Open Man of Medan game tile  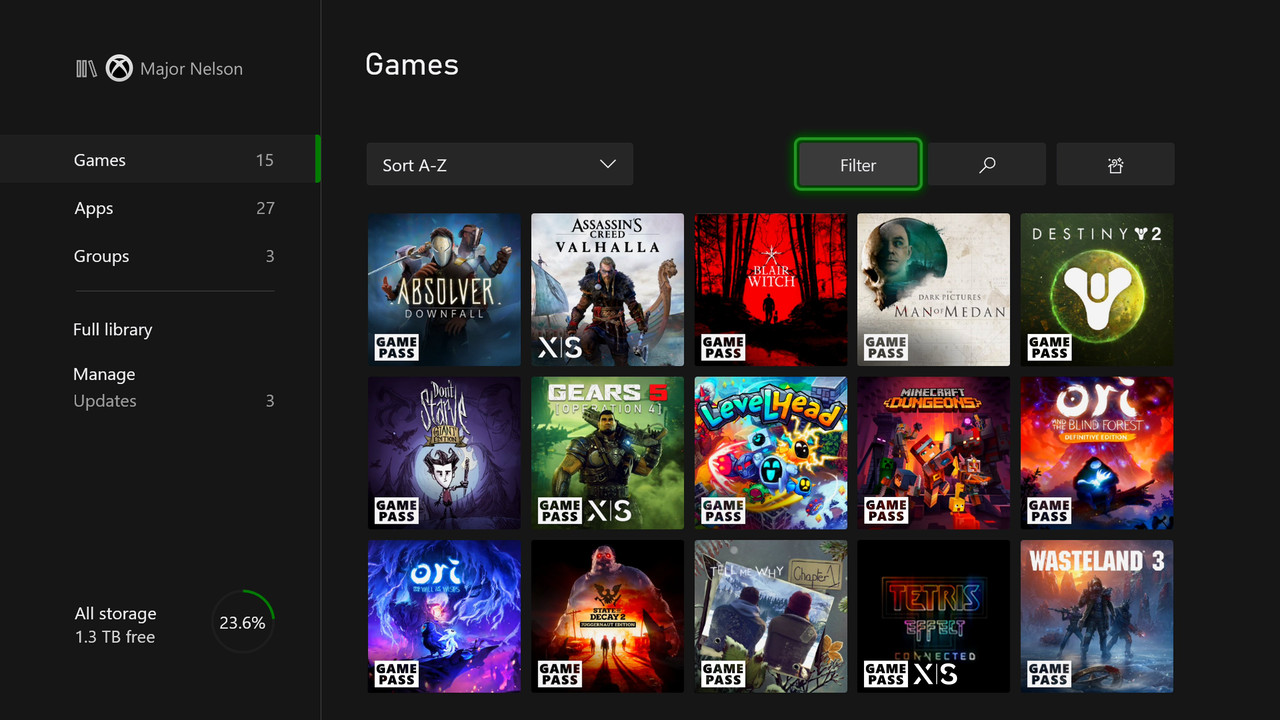(934, 289)
